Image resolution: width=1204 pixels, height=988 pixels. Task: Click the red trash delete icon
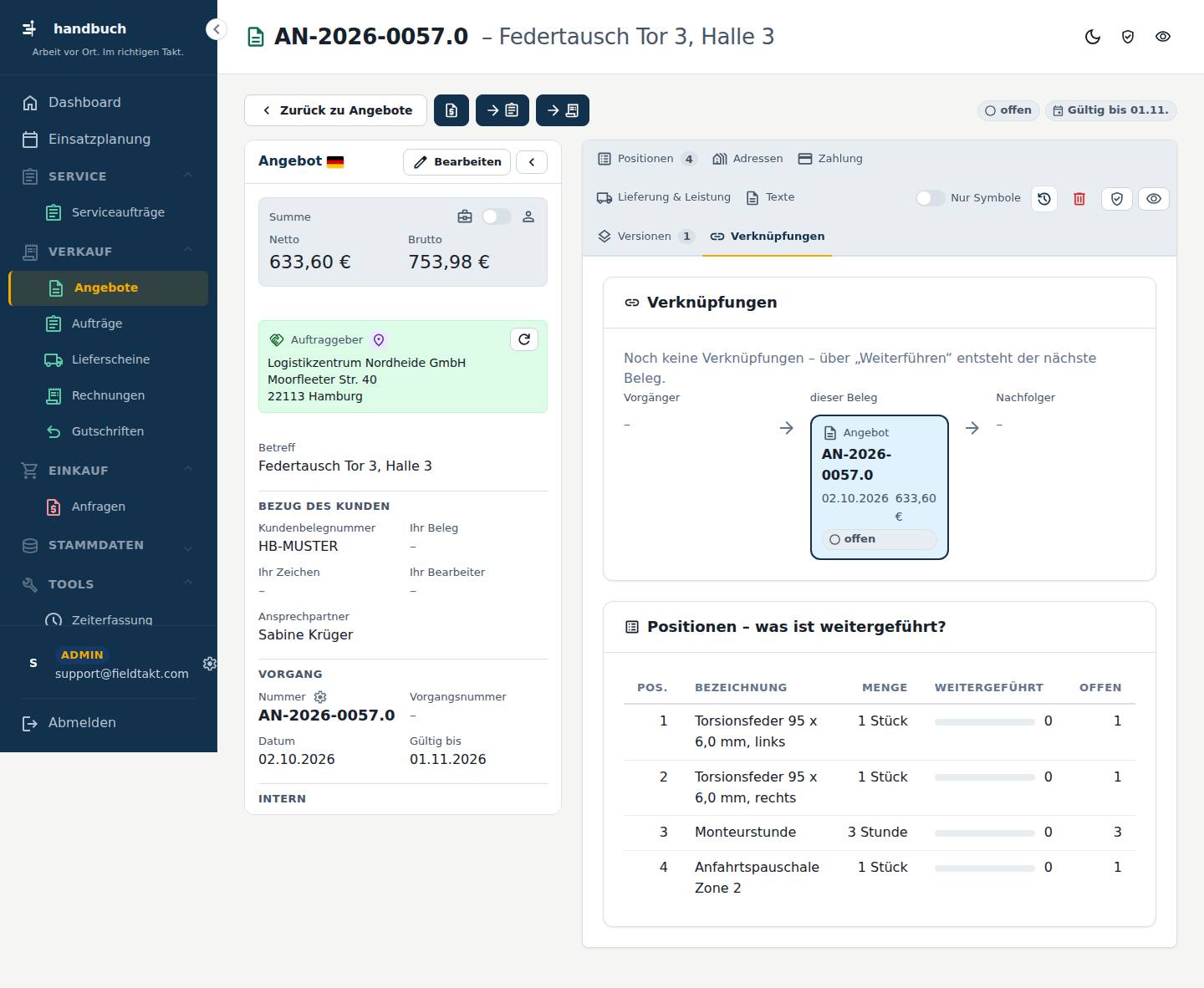(x=1079, y=199)
